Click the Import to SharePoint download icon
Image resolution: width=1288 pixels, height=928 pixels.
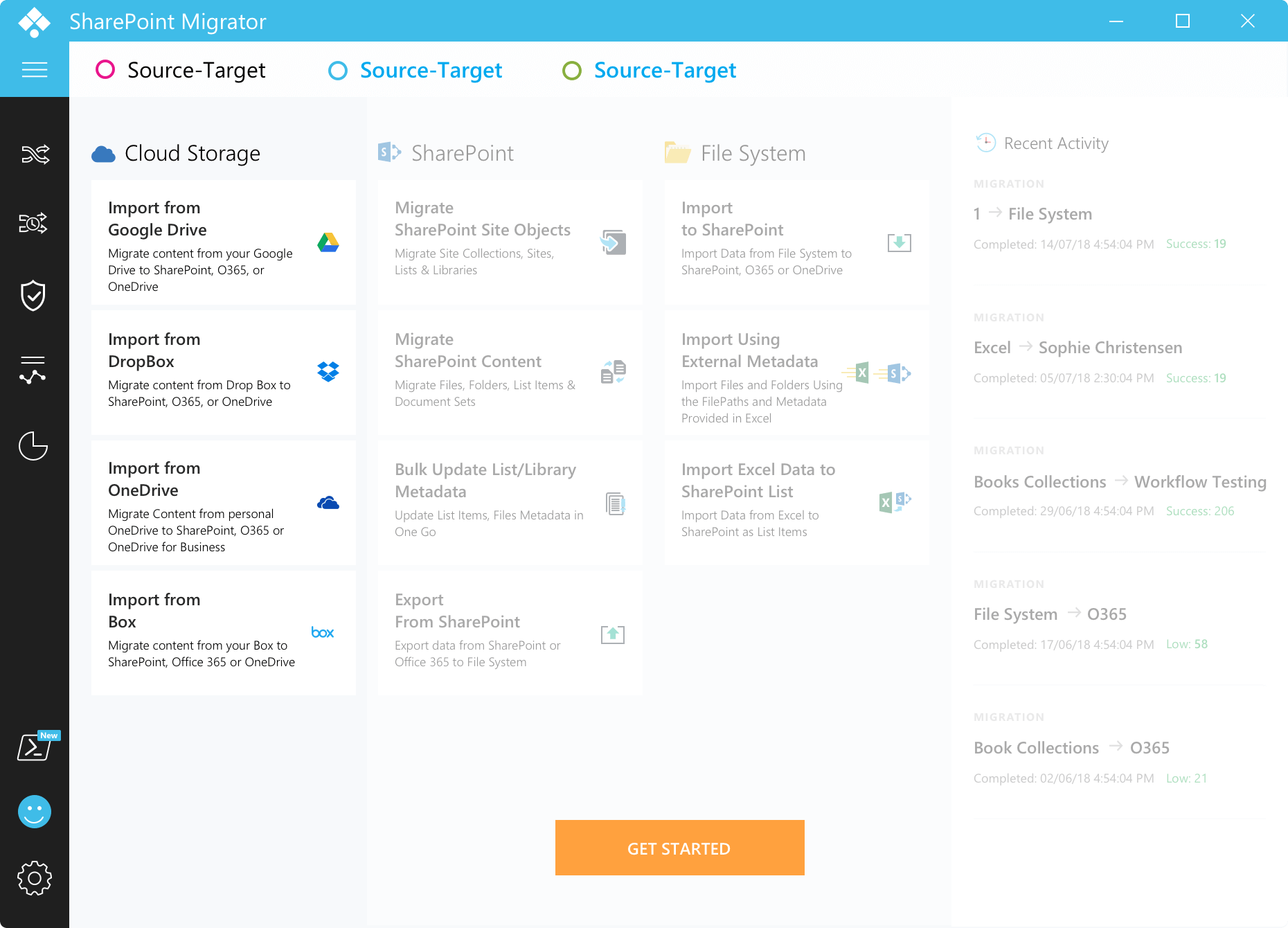(900, 242)
